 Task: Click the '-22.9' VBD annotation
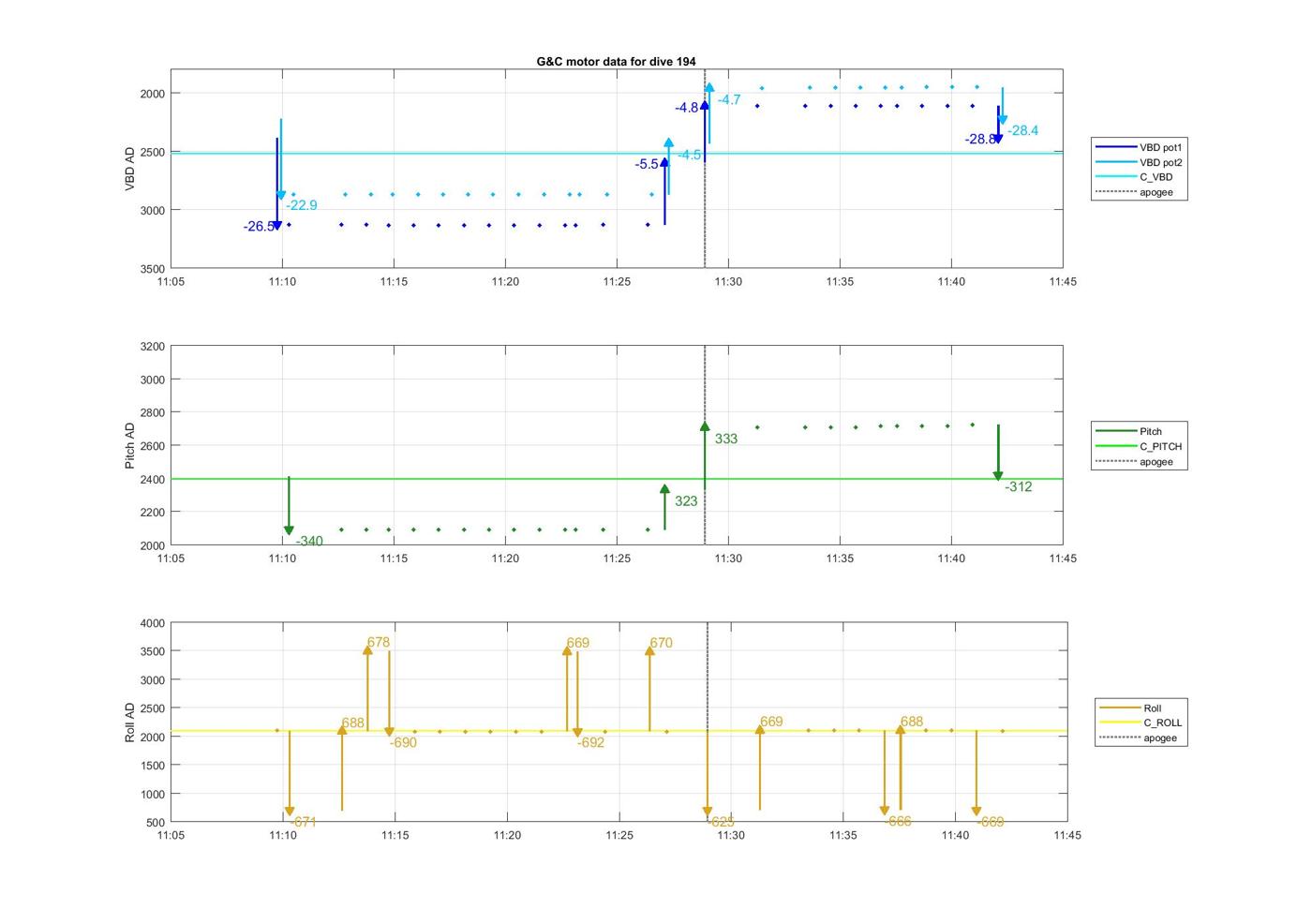coord(302,205)
